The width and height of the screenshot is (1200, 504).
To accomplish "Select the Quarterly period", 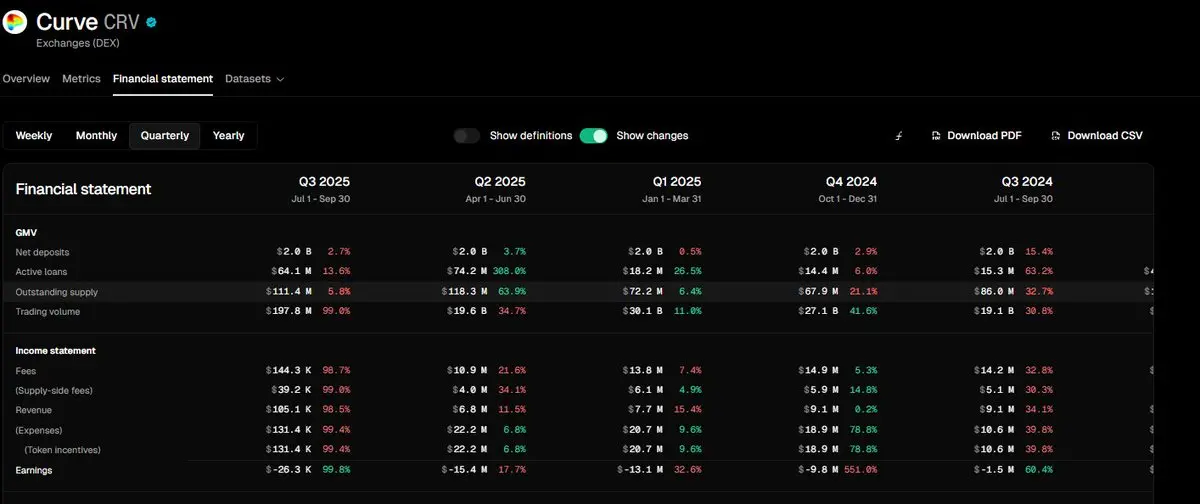I will tap(165, 136).
